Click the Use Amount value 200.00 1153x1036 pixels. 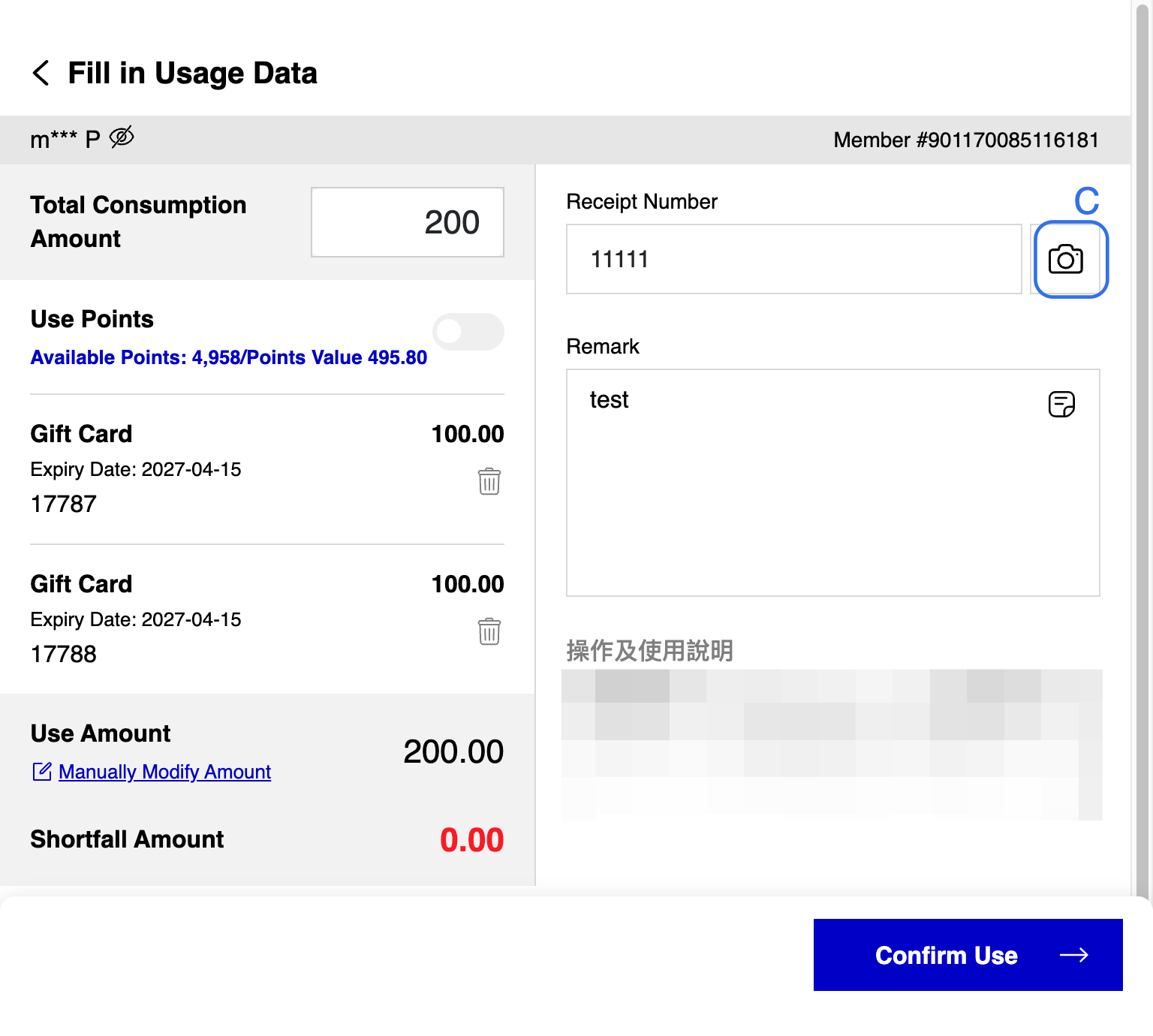[x=453, y=751]
